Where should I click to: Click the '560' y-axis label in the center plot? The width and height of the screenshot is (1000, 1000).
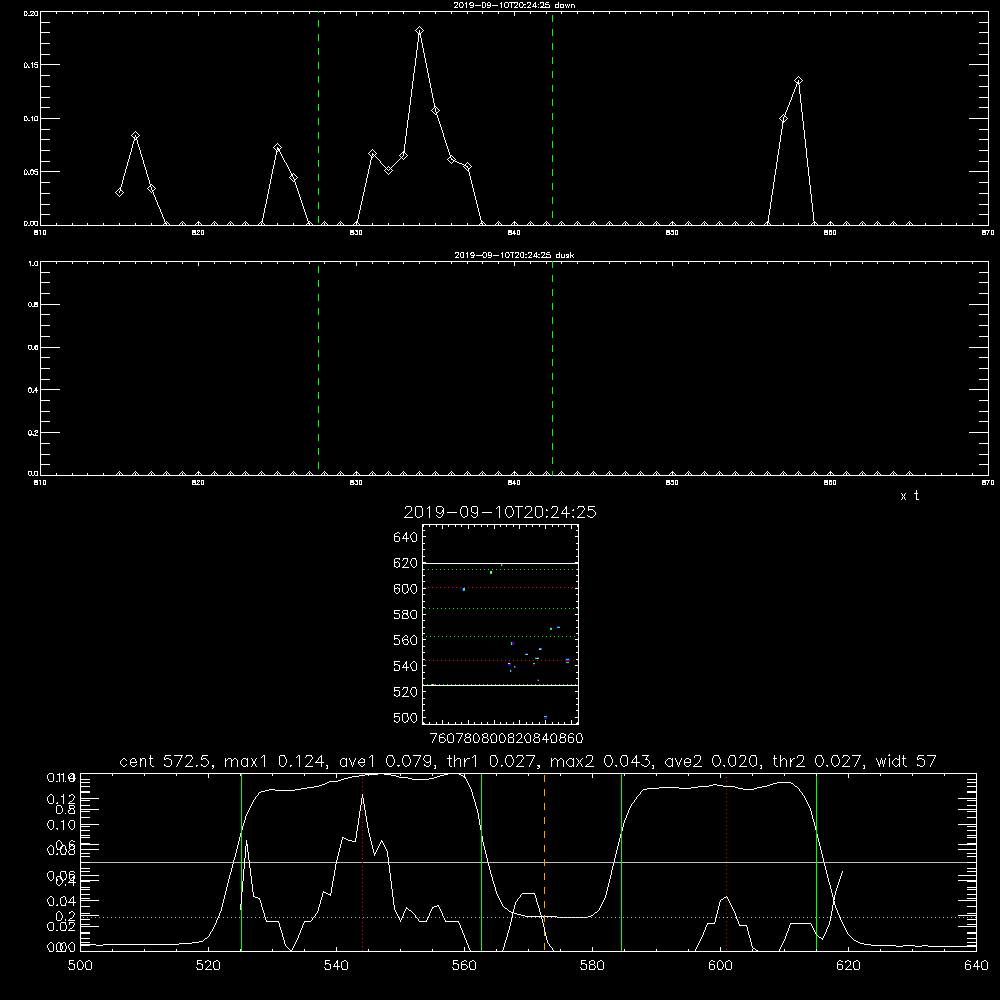pos(406,640)
